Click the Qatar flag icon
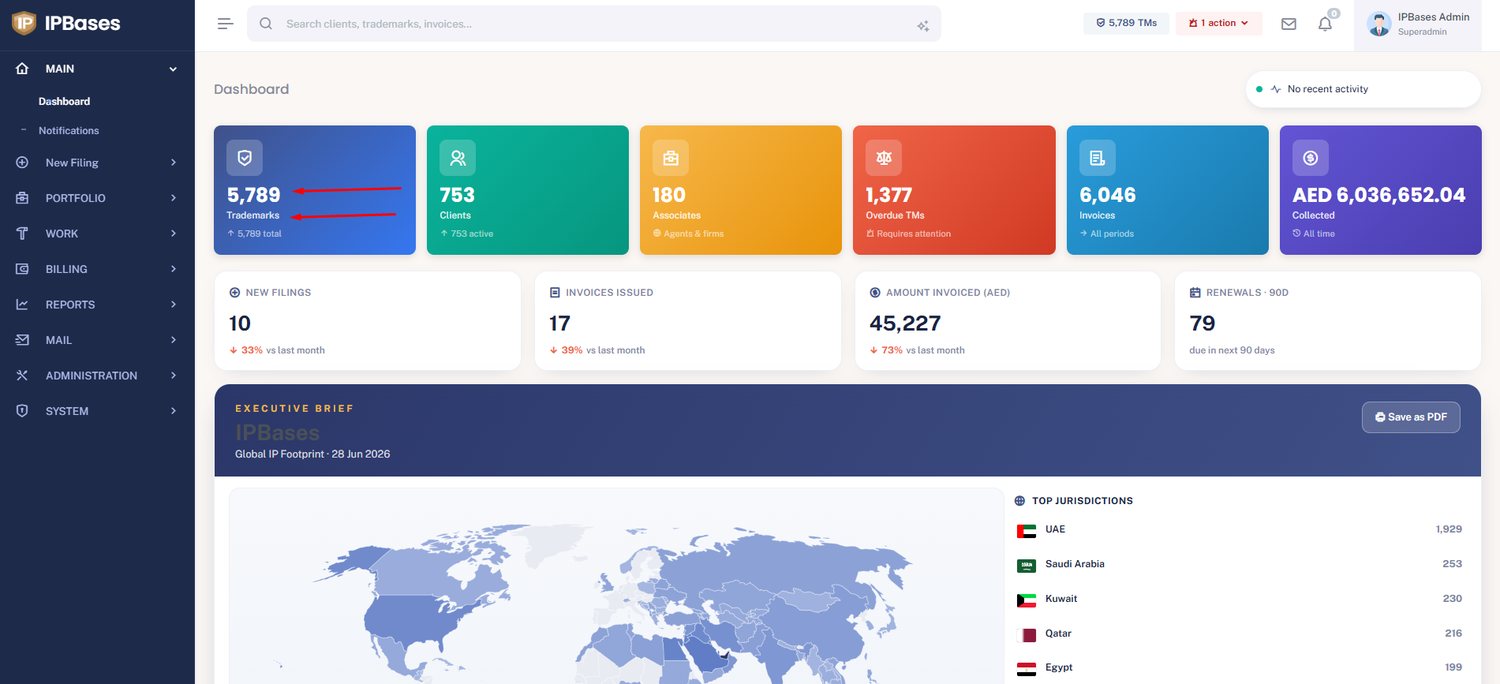 click(1026, 635)
